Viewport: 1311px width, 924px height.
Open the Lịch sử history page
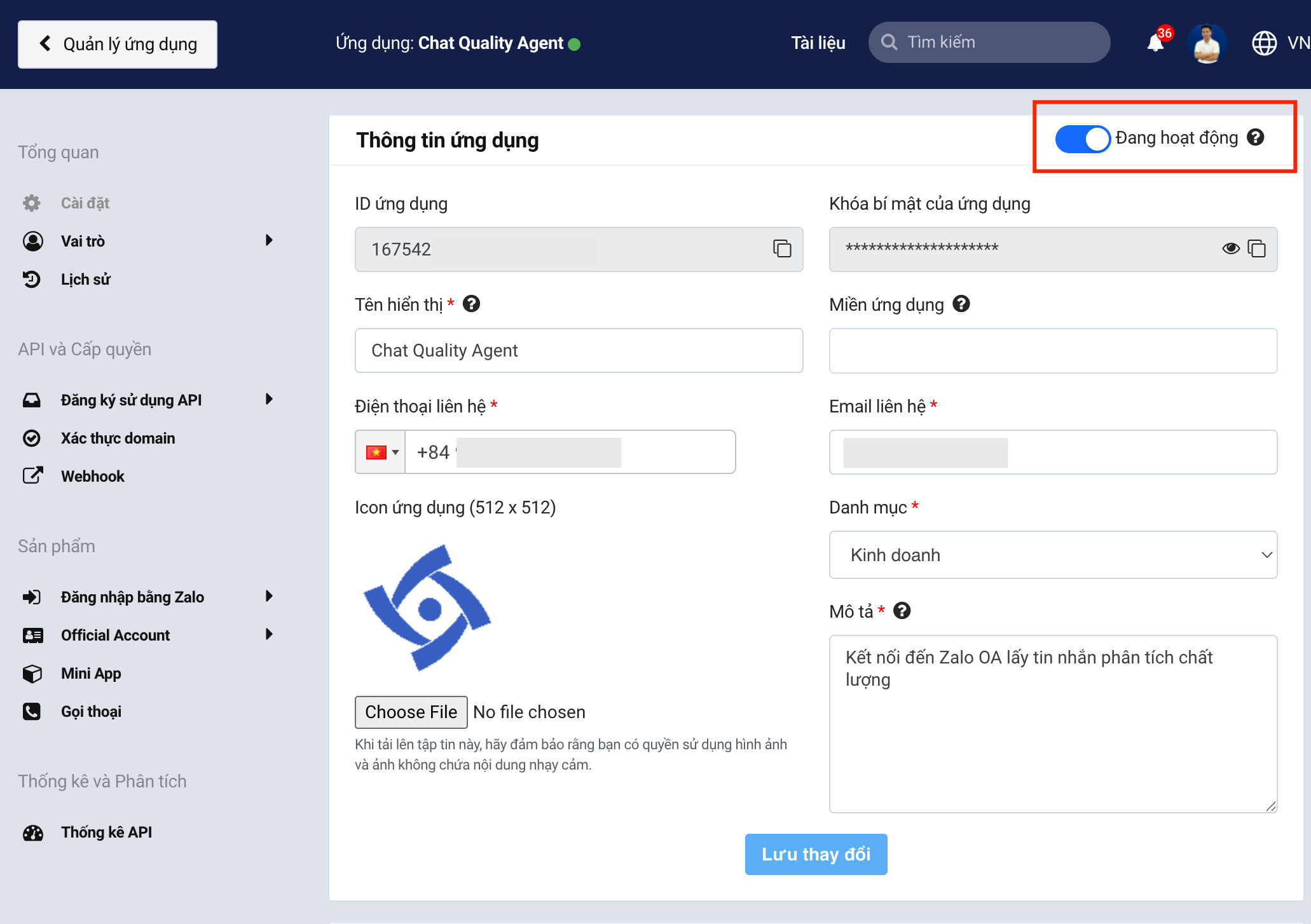point(85,279)
